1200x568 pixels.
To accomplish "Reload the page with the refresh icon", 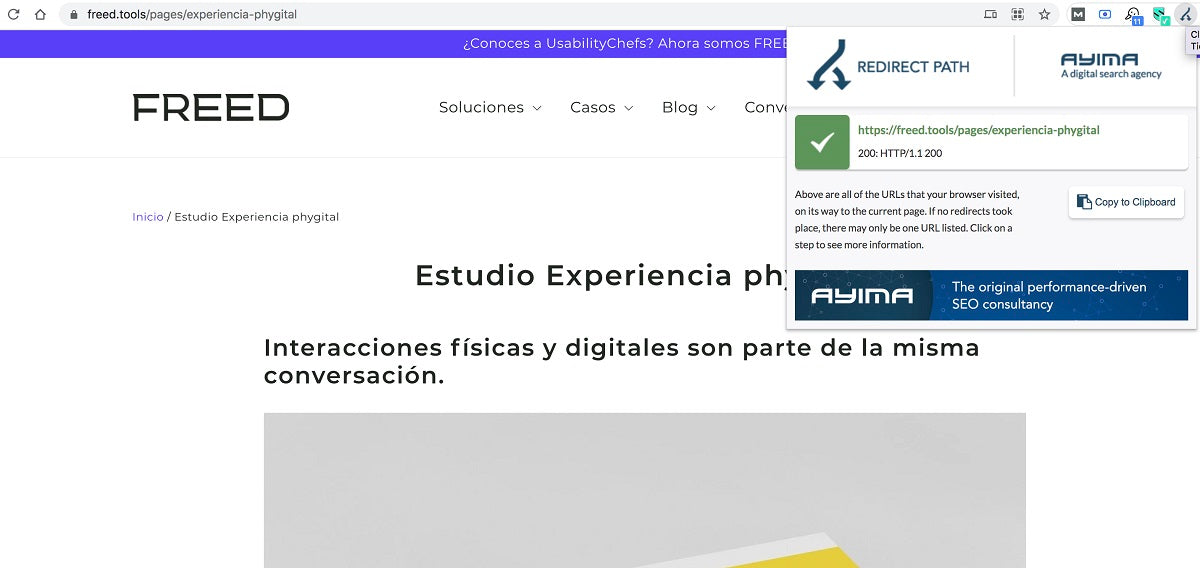I will 14,14.
